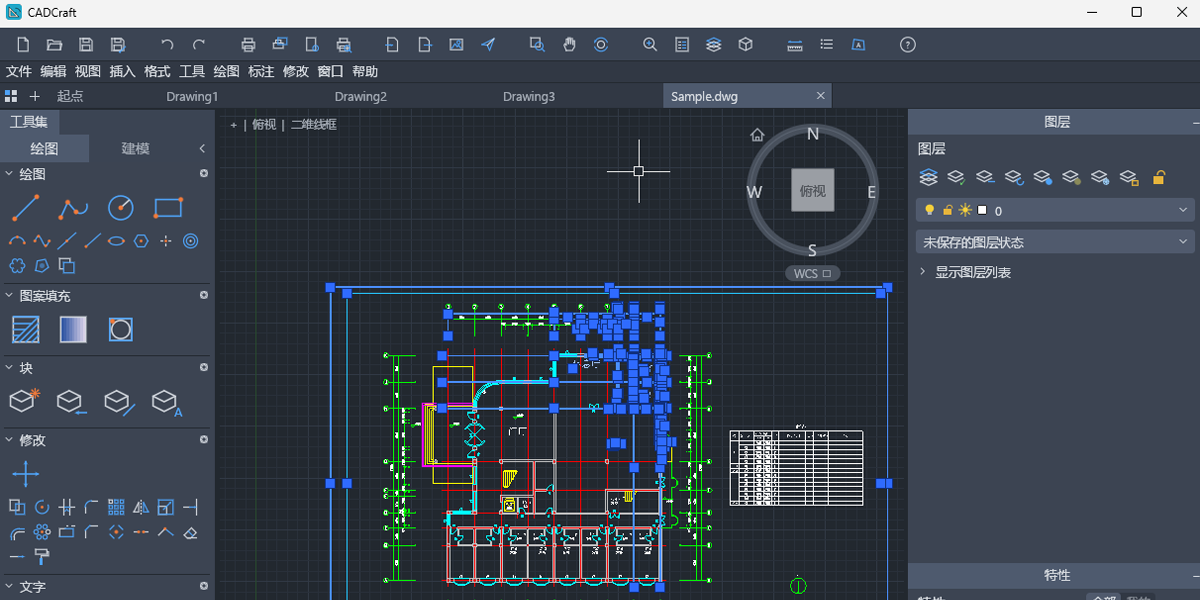This screenshot has width=1200, height=600.
Task: Toggle the sun freeze icon for layer 0
Action: 965,210
